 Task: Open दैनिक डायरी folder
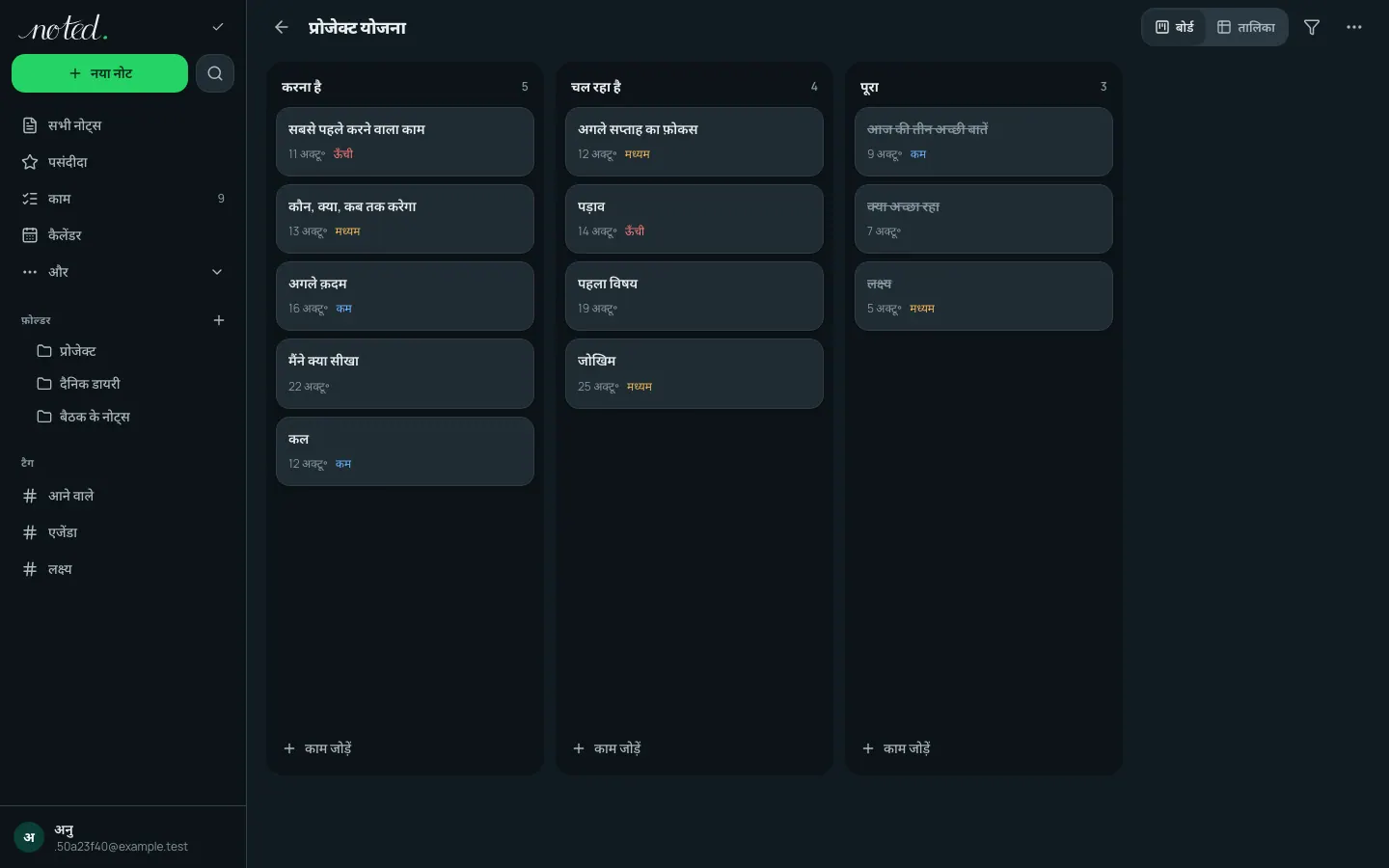click(130, 384)
